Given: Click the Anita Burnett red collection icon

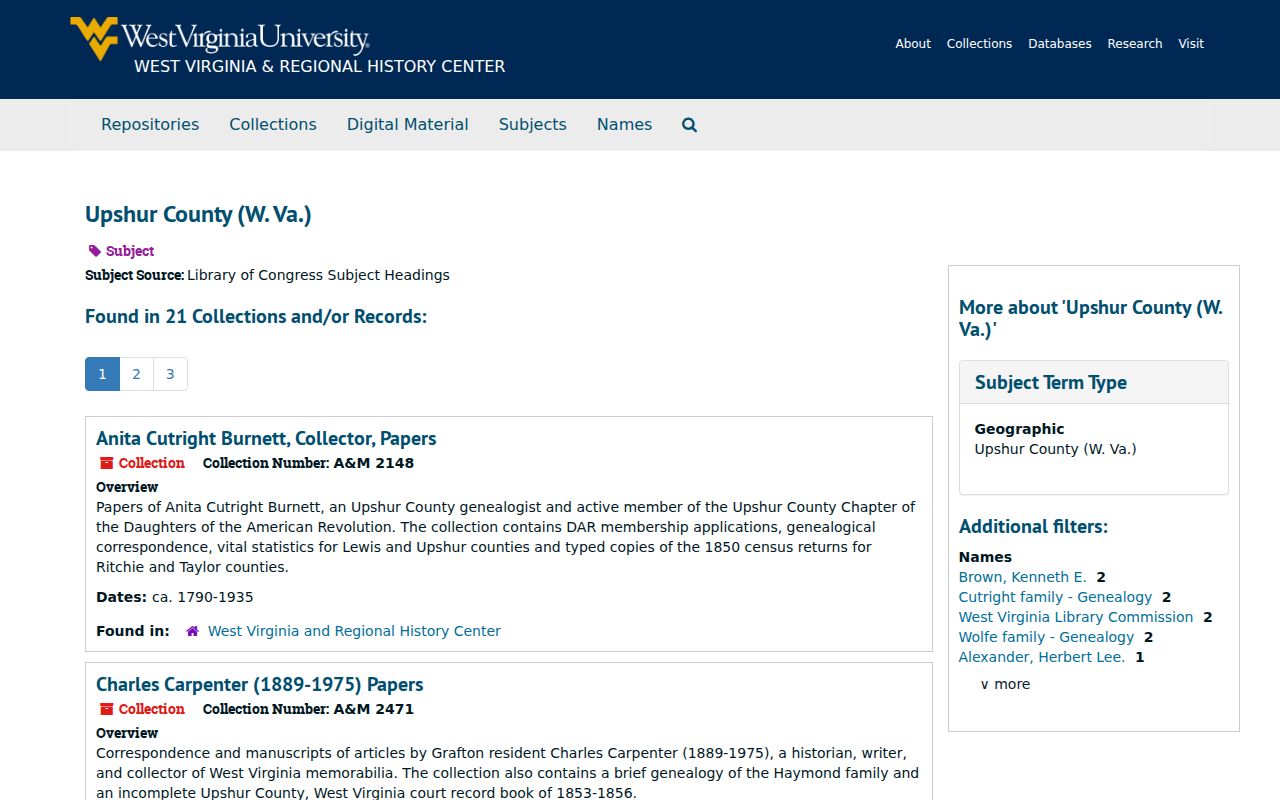Looking at the screenshot, I should [106, 463].
